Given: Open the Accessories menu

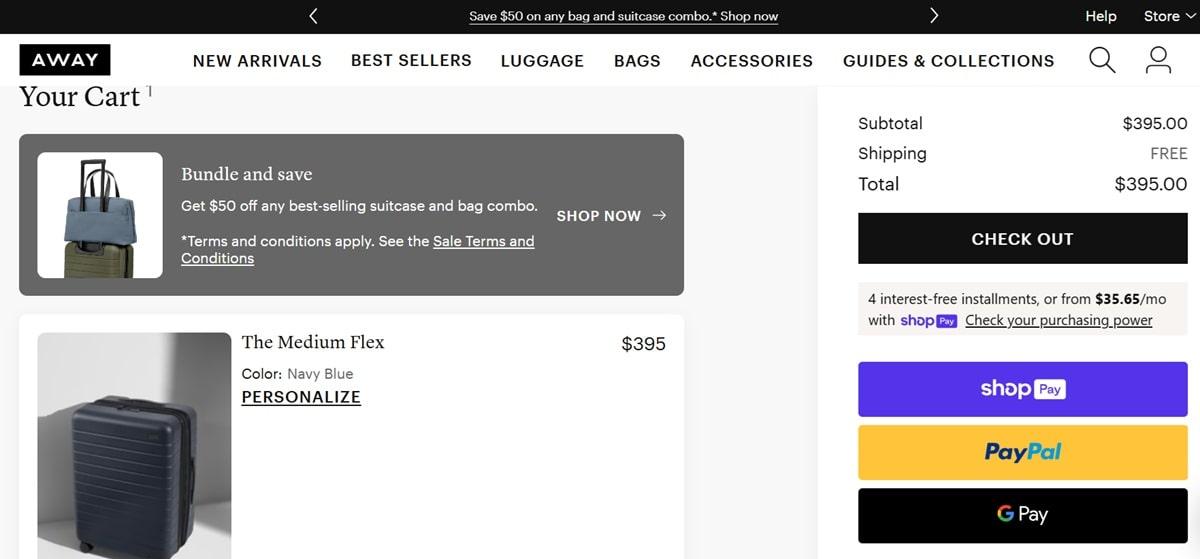Looking at the screenshot, I should pyautogui.click(x=751, y=61).
